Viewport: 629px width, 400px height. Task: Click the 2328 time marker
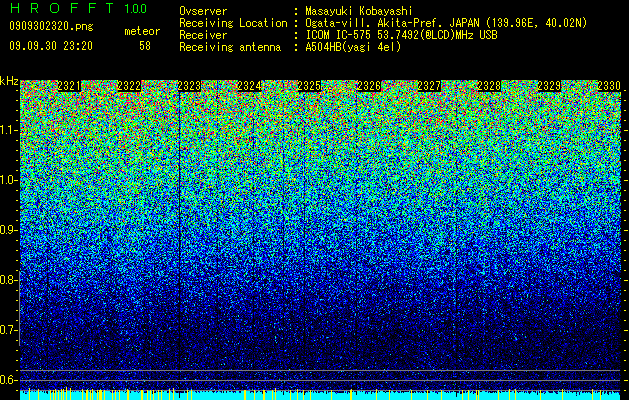[x=489, y=86]
